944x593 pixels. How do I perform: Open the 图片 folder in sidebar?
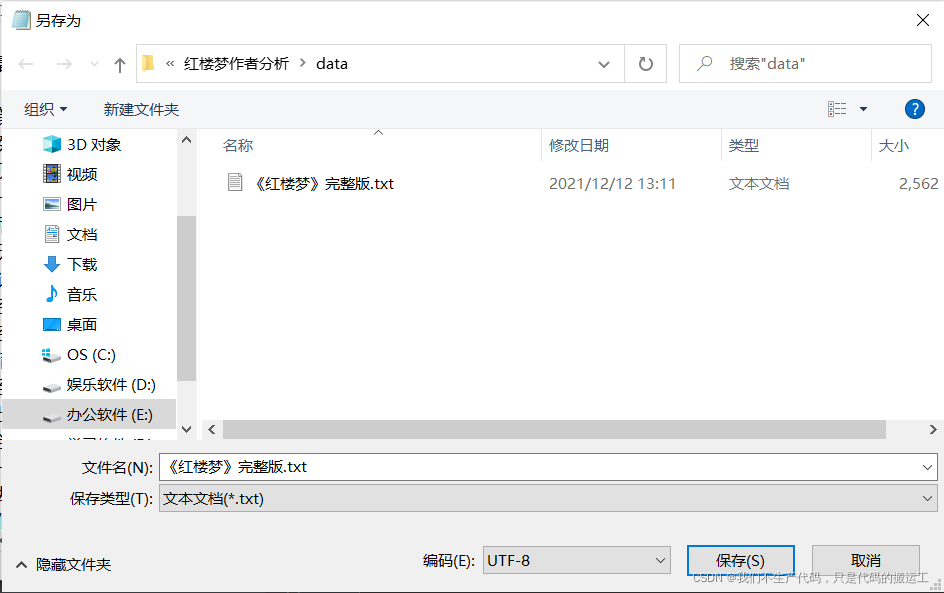(80, 204)
